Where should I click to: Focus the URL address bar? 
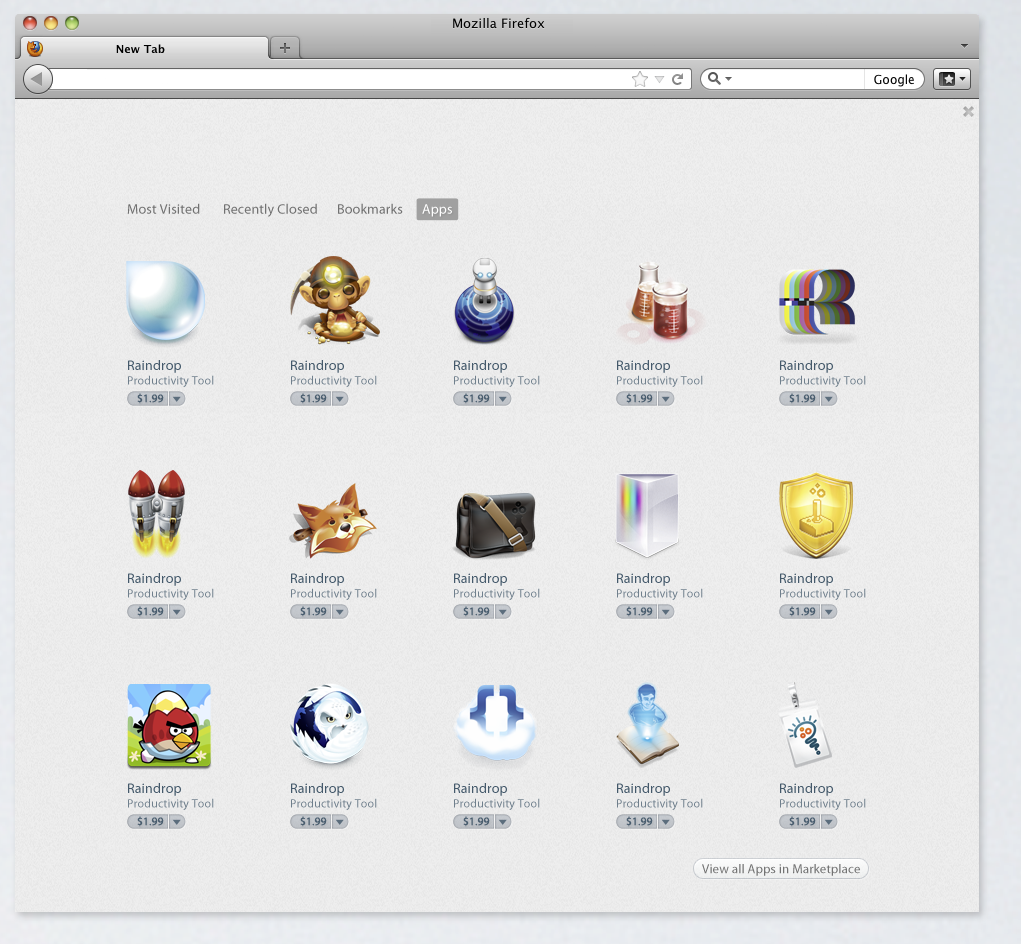point(341,79)
